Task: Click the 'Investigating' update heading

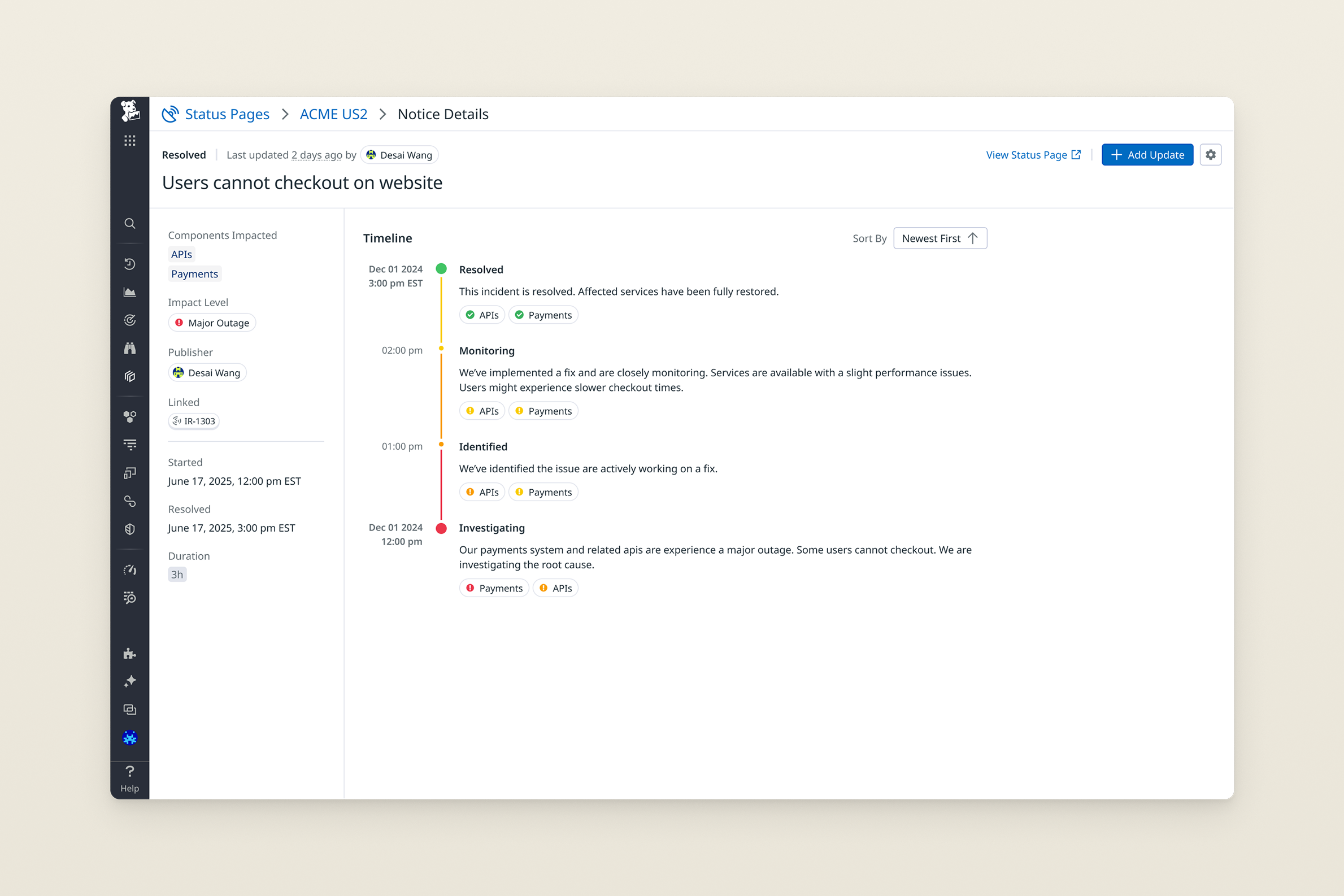Action: coord(492,528)
